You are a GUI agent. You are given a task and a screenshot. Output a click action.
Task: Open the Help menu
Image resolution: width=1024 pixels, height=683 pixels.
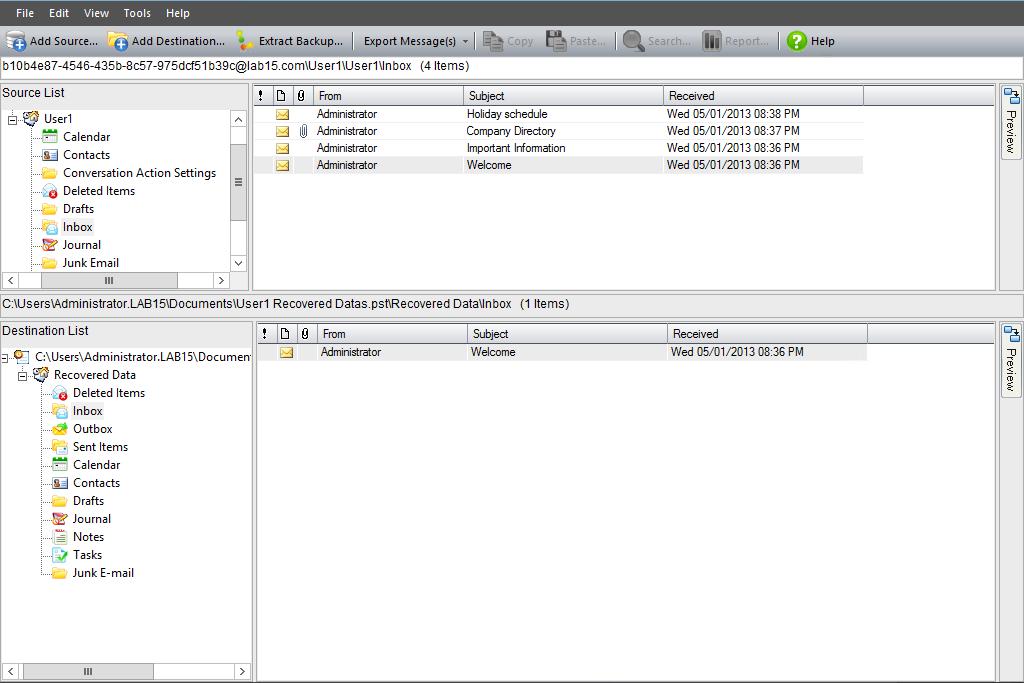[178, 13]
